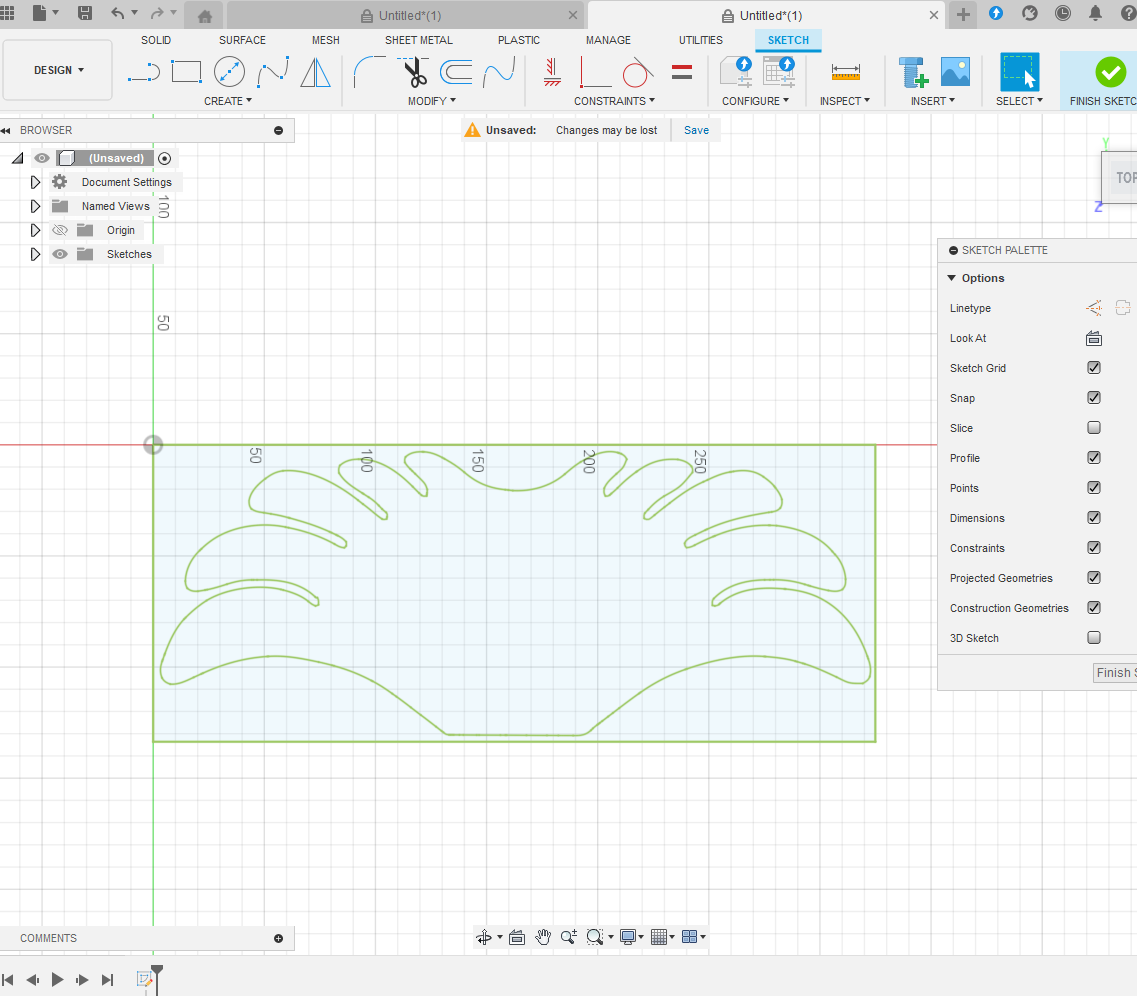Screen dimensions: 1137x996
Task: Click the sketch feature in the timeline
Action: (x=144, y=980)
